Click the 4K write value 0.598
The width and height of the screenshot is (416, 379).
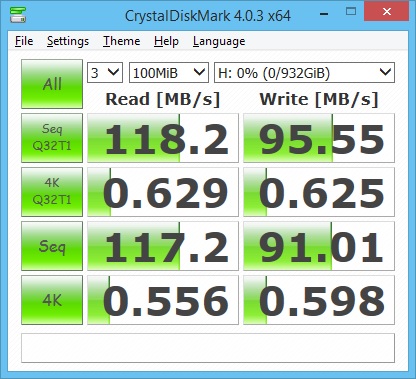click(x=319, y=300)
